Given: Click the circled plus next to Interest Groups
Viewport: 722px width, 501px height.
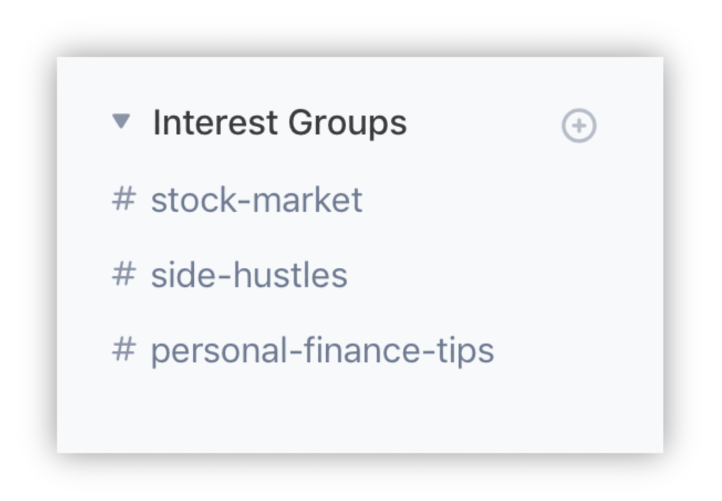Looking at the screenshot, I should (579, 125).
